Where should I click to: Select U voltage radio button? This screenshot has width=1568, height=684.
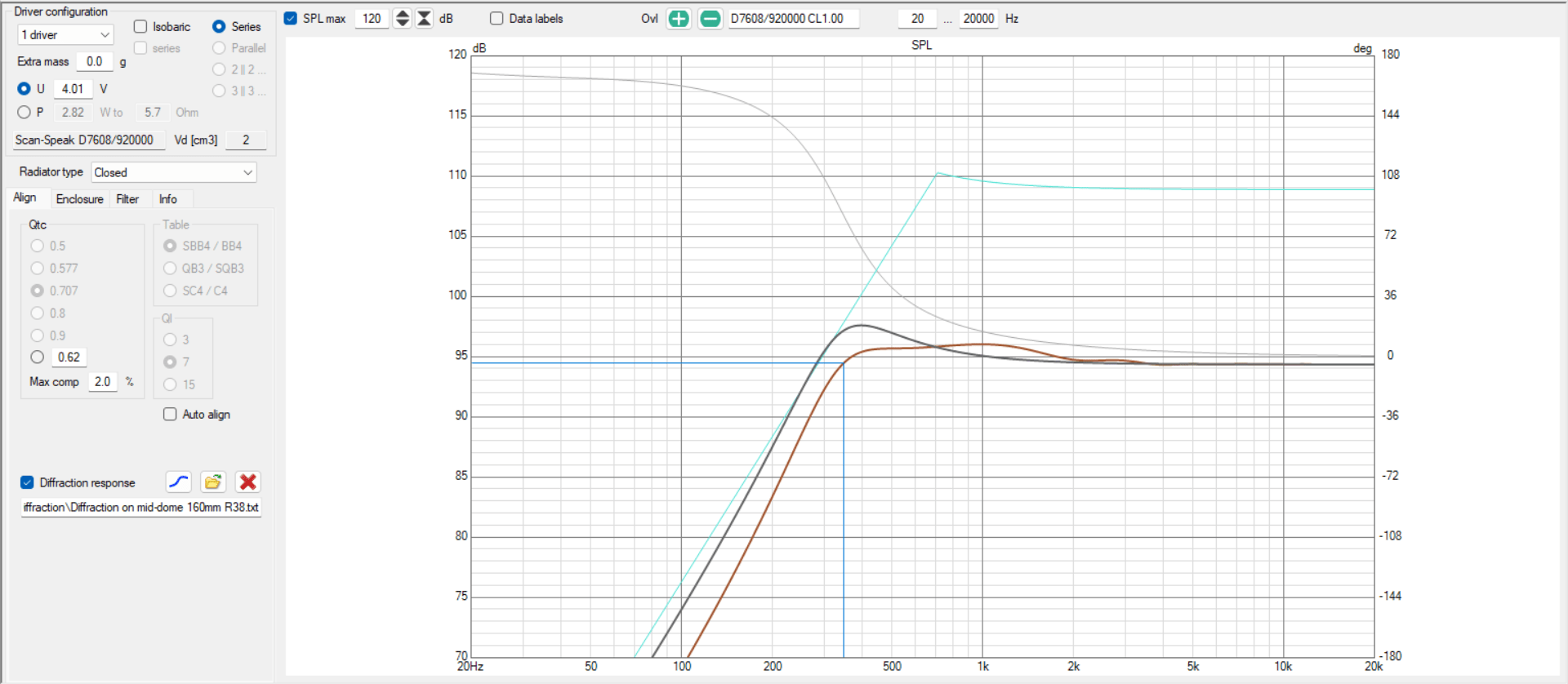24,88
